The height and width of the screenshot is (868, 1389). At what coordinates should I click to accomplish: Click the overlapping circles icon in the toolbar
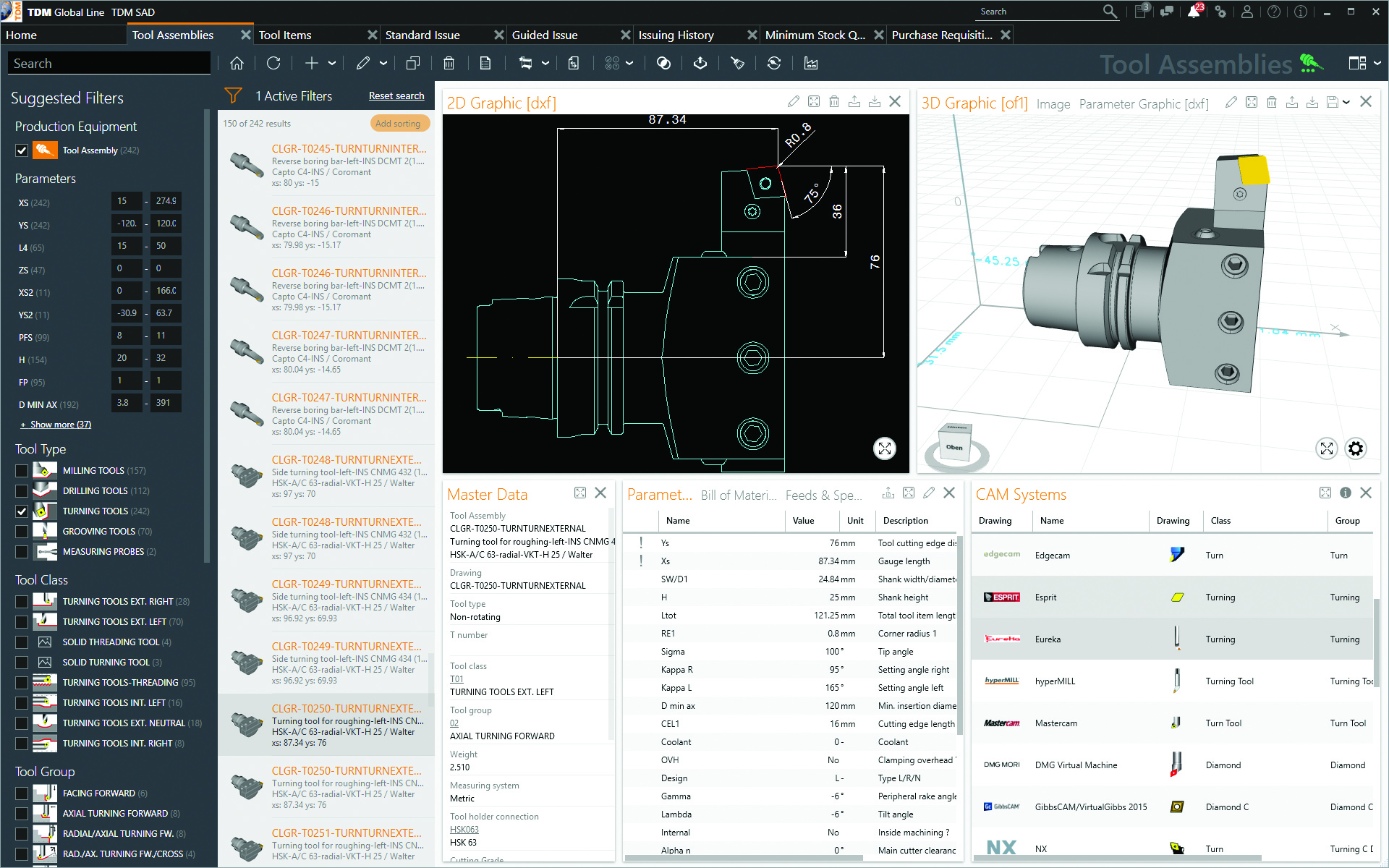coord(663,64)
